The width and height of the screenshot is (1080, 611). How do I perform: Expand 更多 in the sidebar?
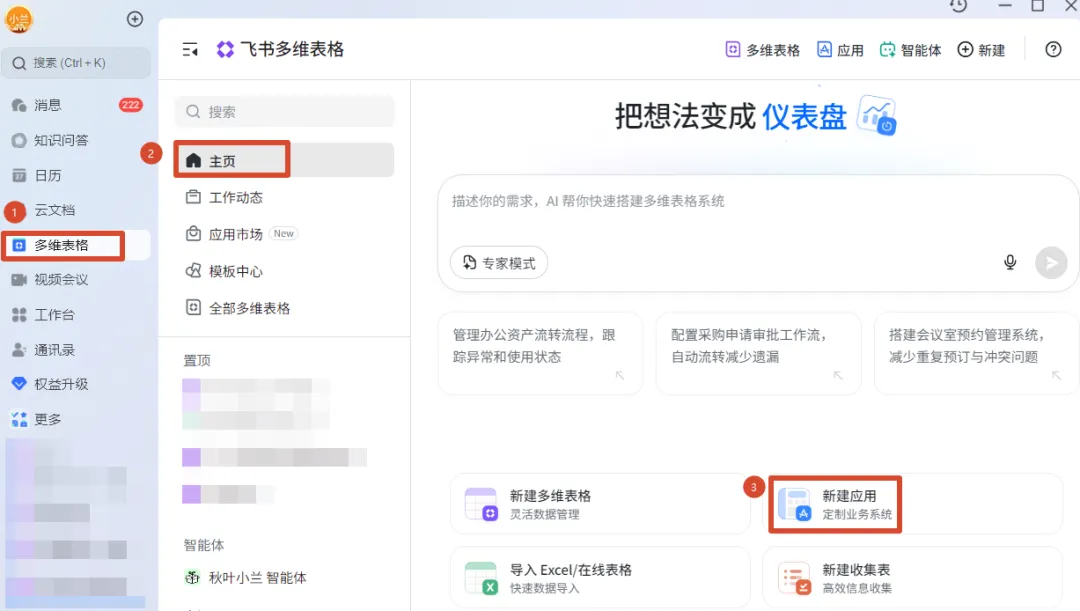pyautogui.click(x=76, y=419)
